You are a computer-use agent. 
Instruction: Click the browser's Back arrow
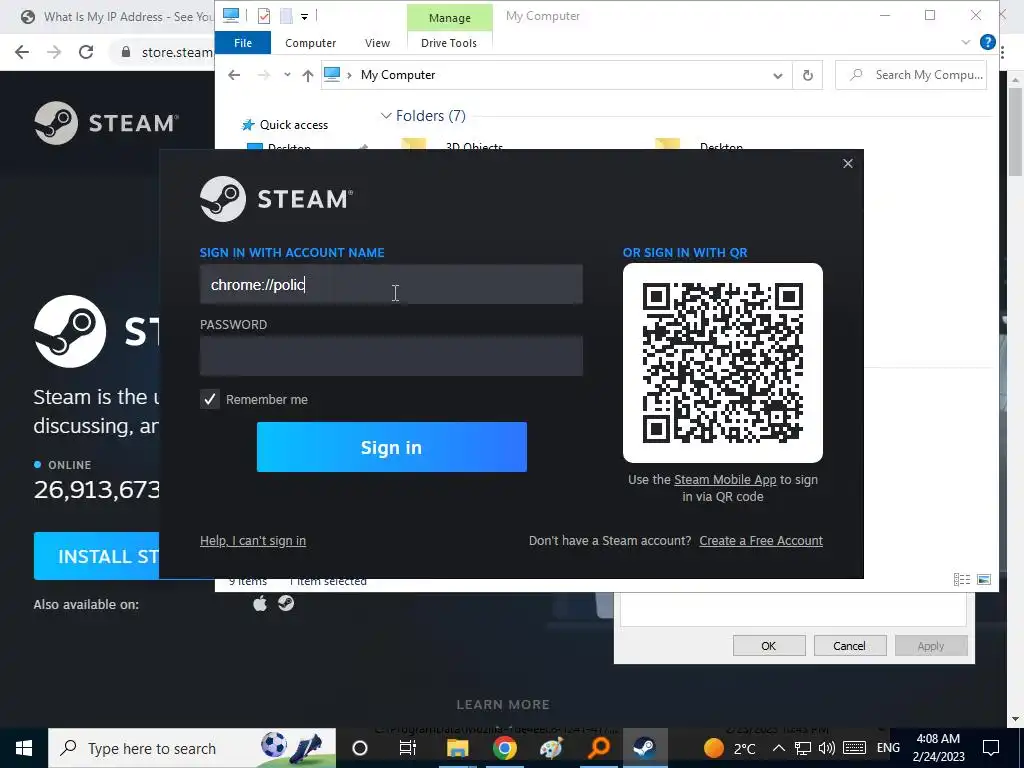coord(22,52)
